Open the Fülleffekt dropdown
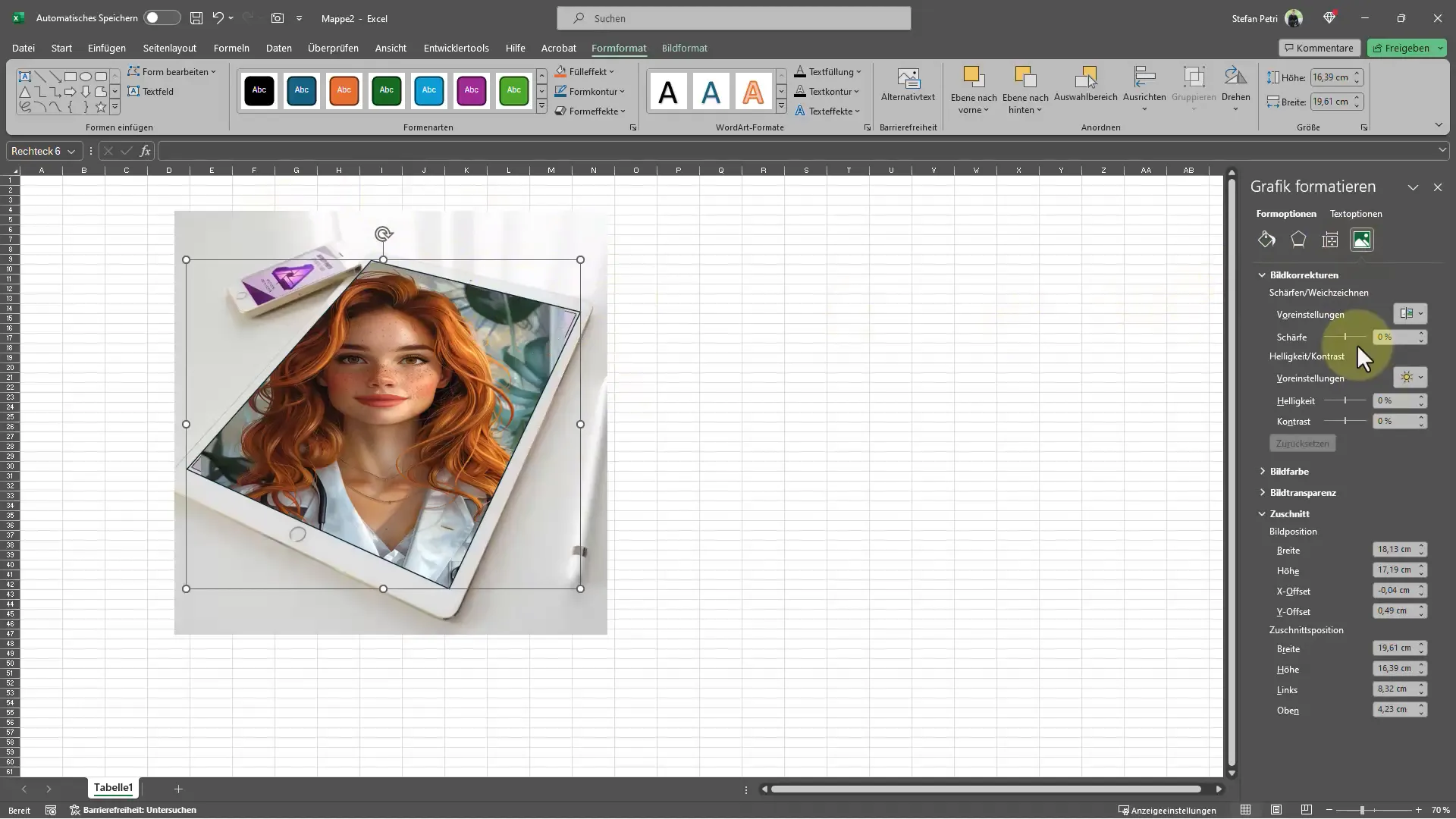The width and height of the screenshot is (1456, 819). pos(585,71)
